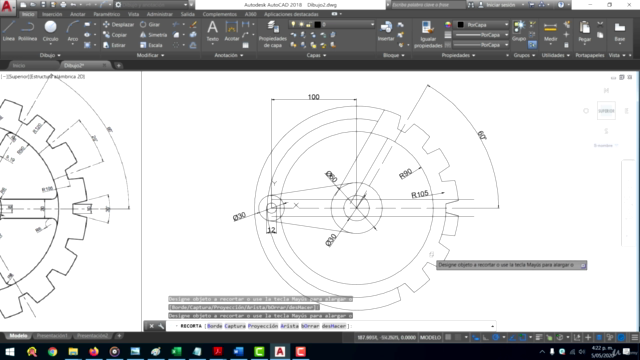Expand the Anotación panel dropdown
The height and width of the screenshot is (360, 640).
click(229, 55)
